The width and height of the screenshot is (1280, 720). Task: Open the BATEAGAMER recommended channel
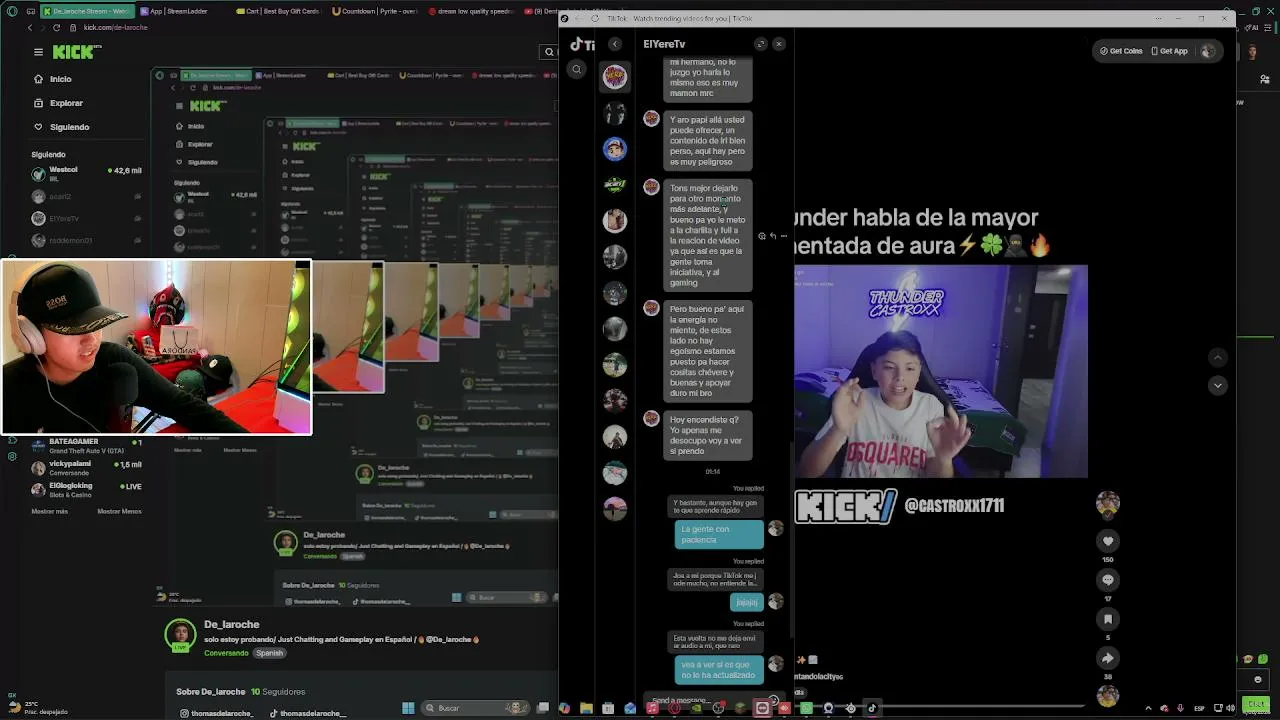click(87, 446)
